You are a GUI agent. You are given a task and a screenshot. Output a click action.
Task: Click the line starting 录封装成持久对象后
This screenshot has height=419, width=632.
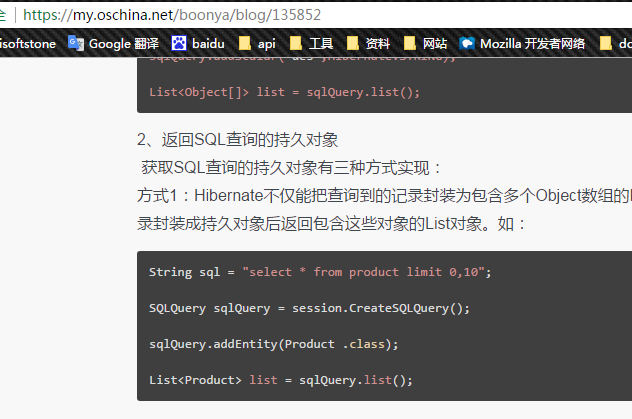coord(331,222)
